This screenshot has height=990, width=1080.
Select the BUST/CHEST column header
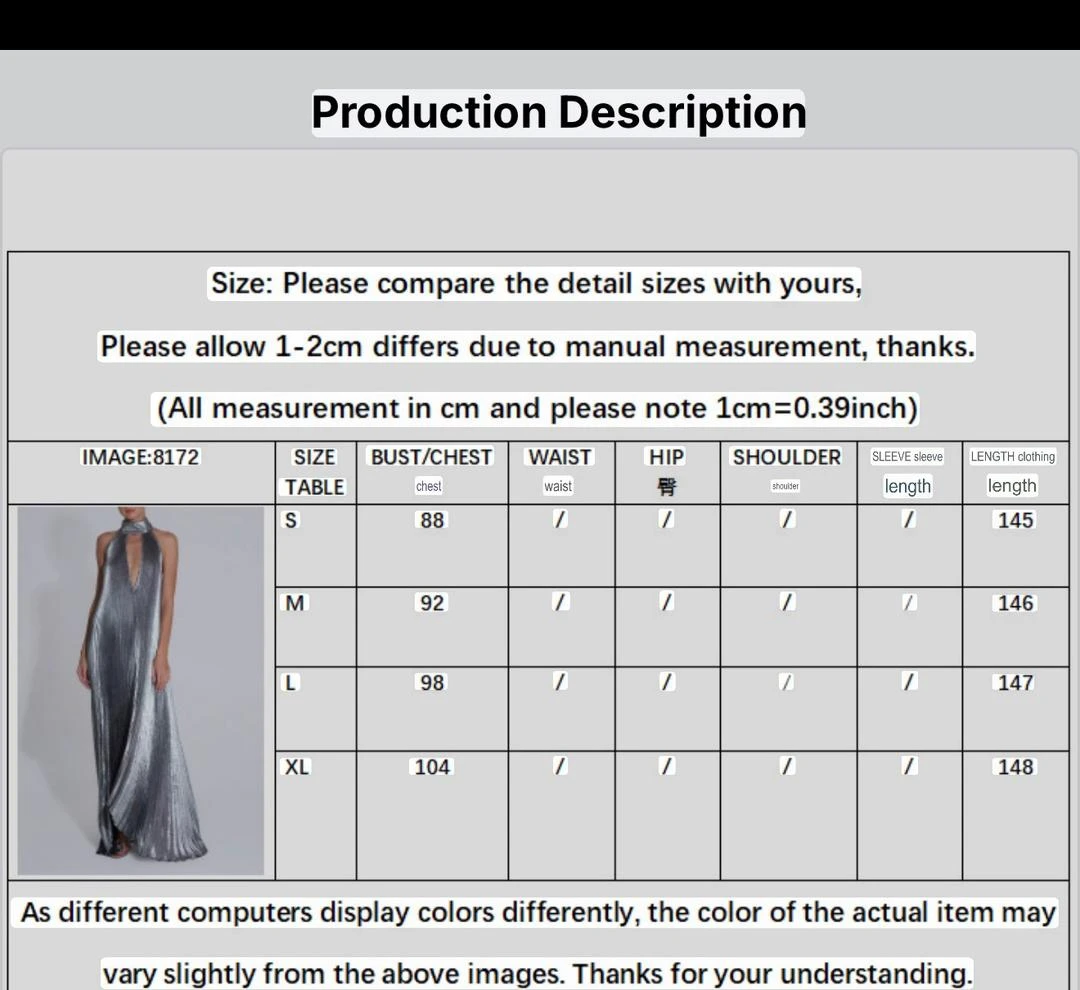coord(431,457)
